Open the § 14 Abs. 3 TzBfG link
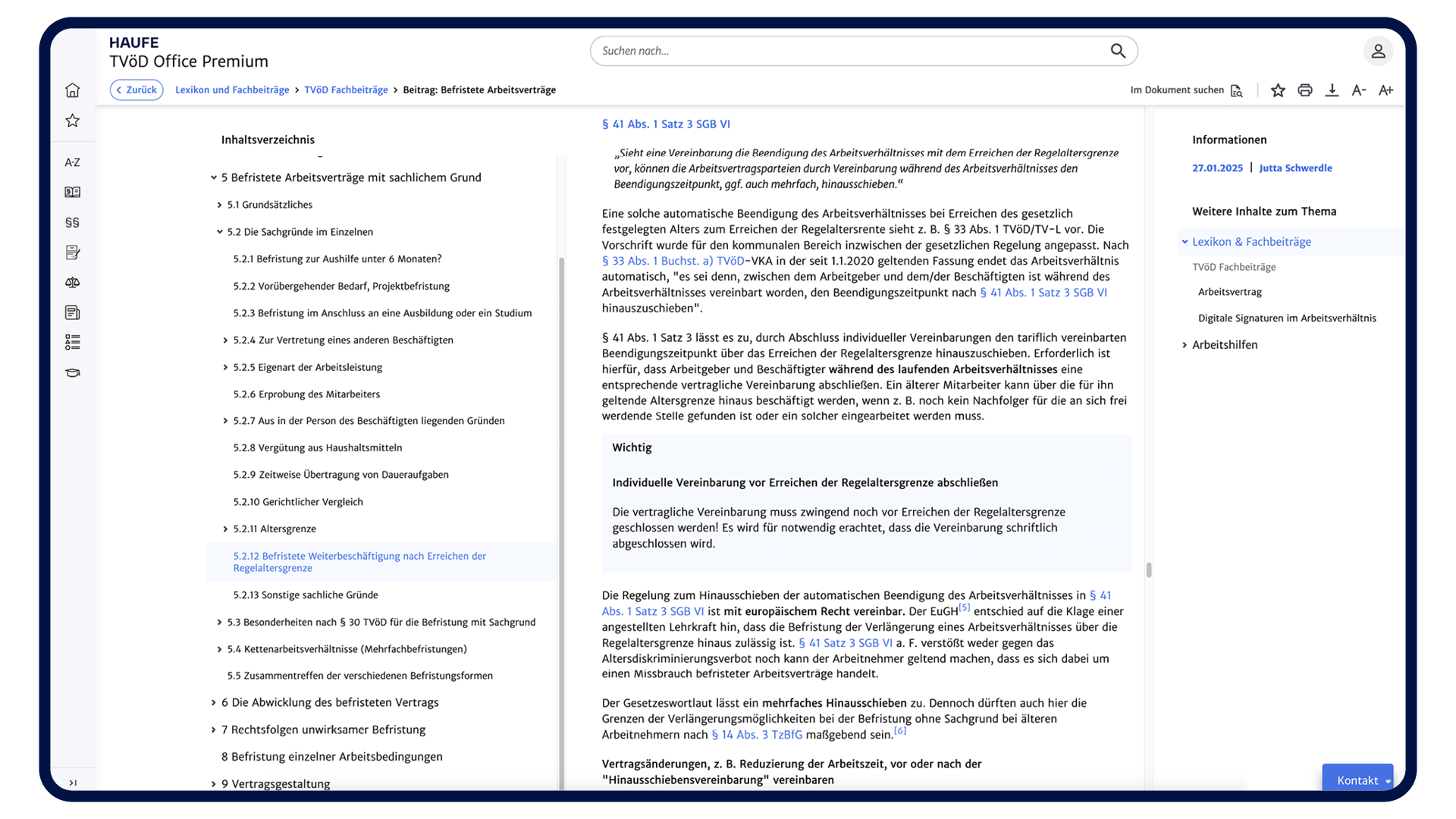 click(x=756, y=735)
